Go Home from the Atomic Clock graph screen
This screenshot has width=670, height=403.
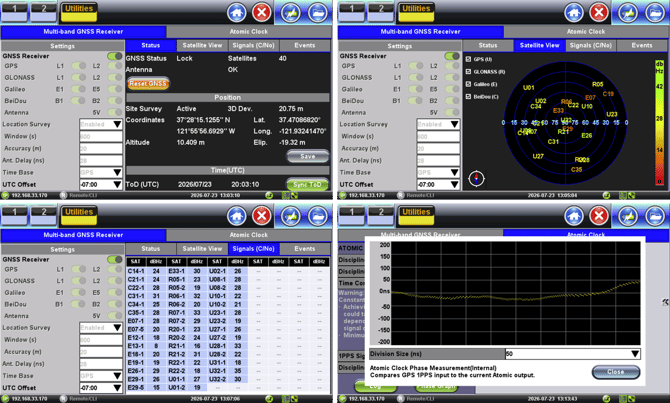click(574, 216)
